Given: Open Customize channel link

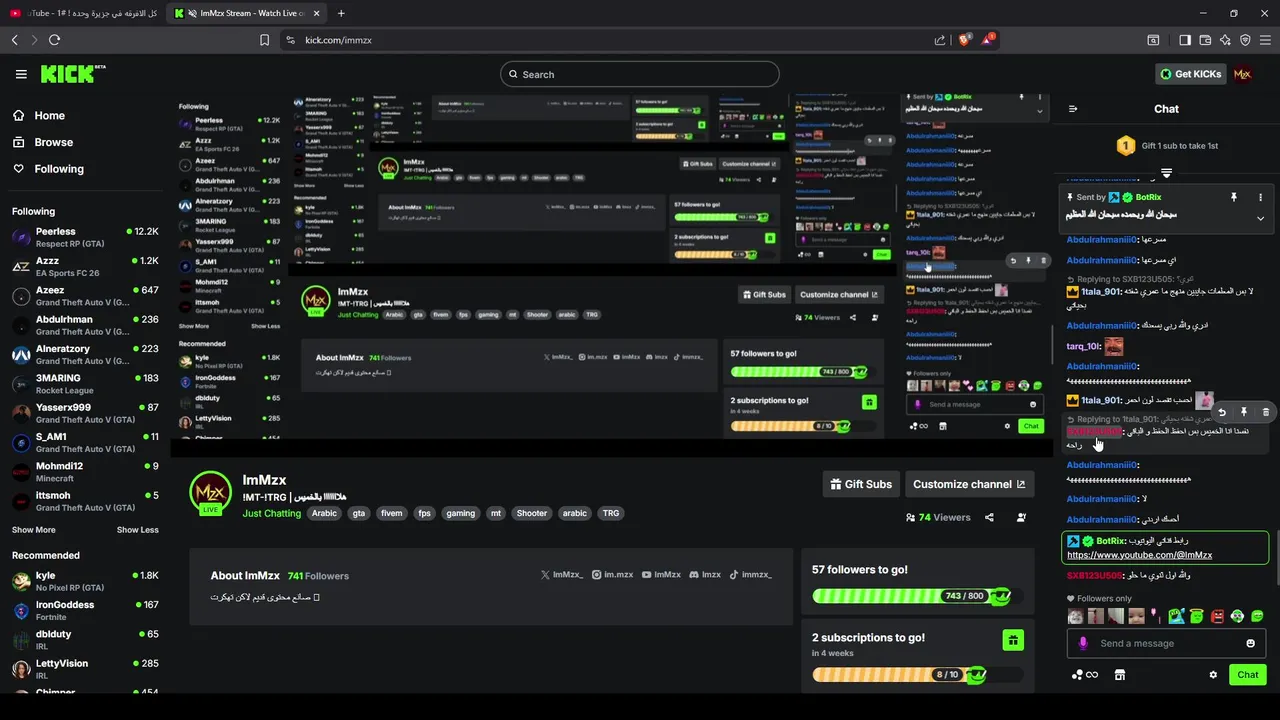Looking at the screenshot, I should click(x=969, y=484).
